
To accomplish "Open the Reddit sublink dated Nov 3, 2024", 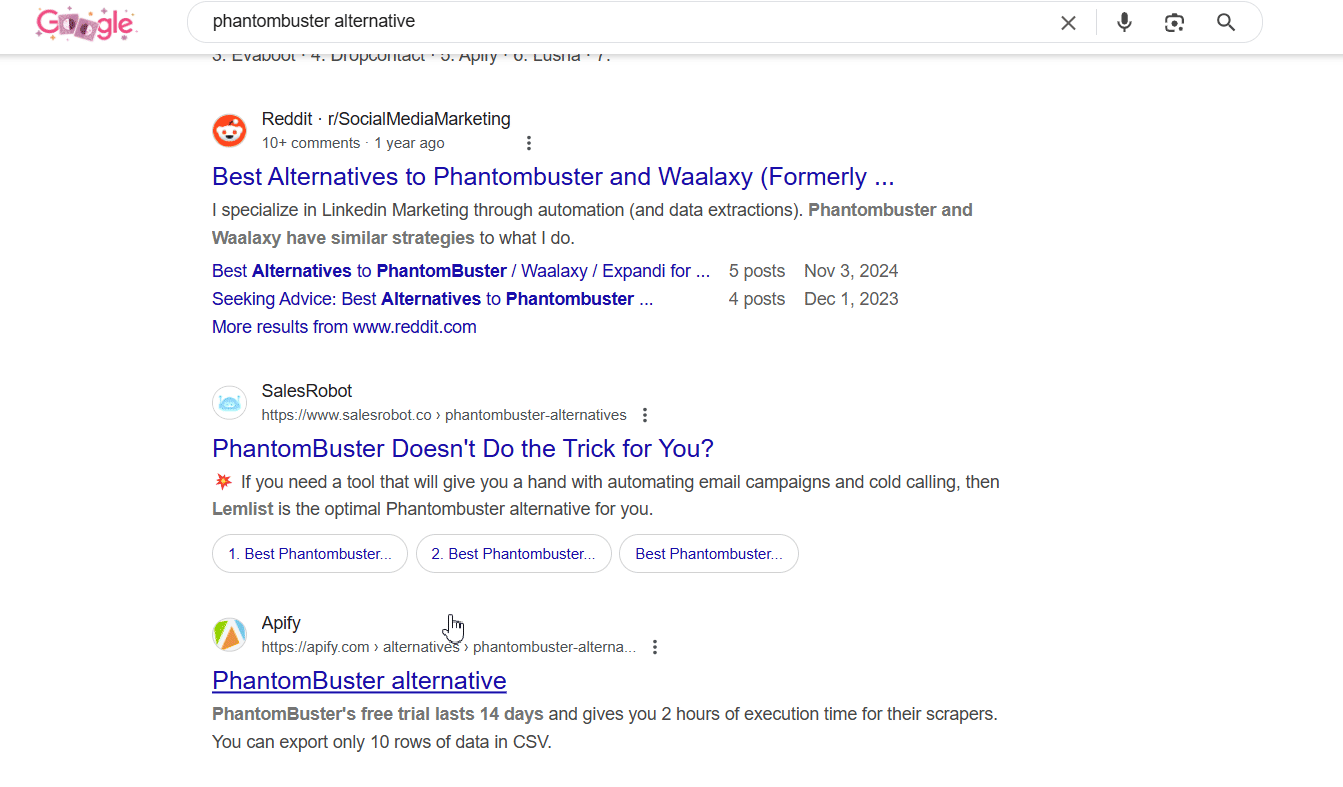I will (461, 271).
